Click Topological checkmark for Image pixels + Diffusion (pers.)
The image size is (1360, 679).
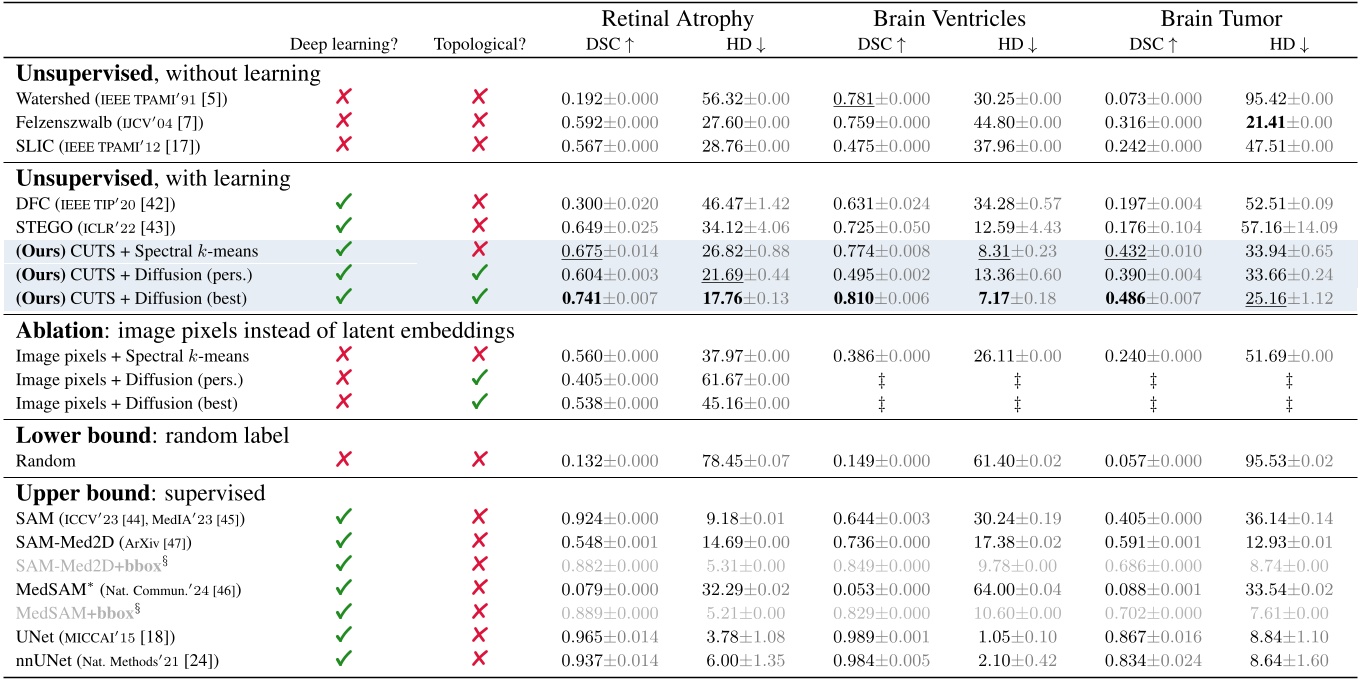[479, 379]
